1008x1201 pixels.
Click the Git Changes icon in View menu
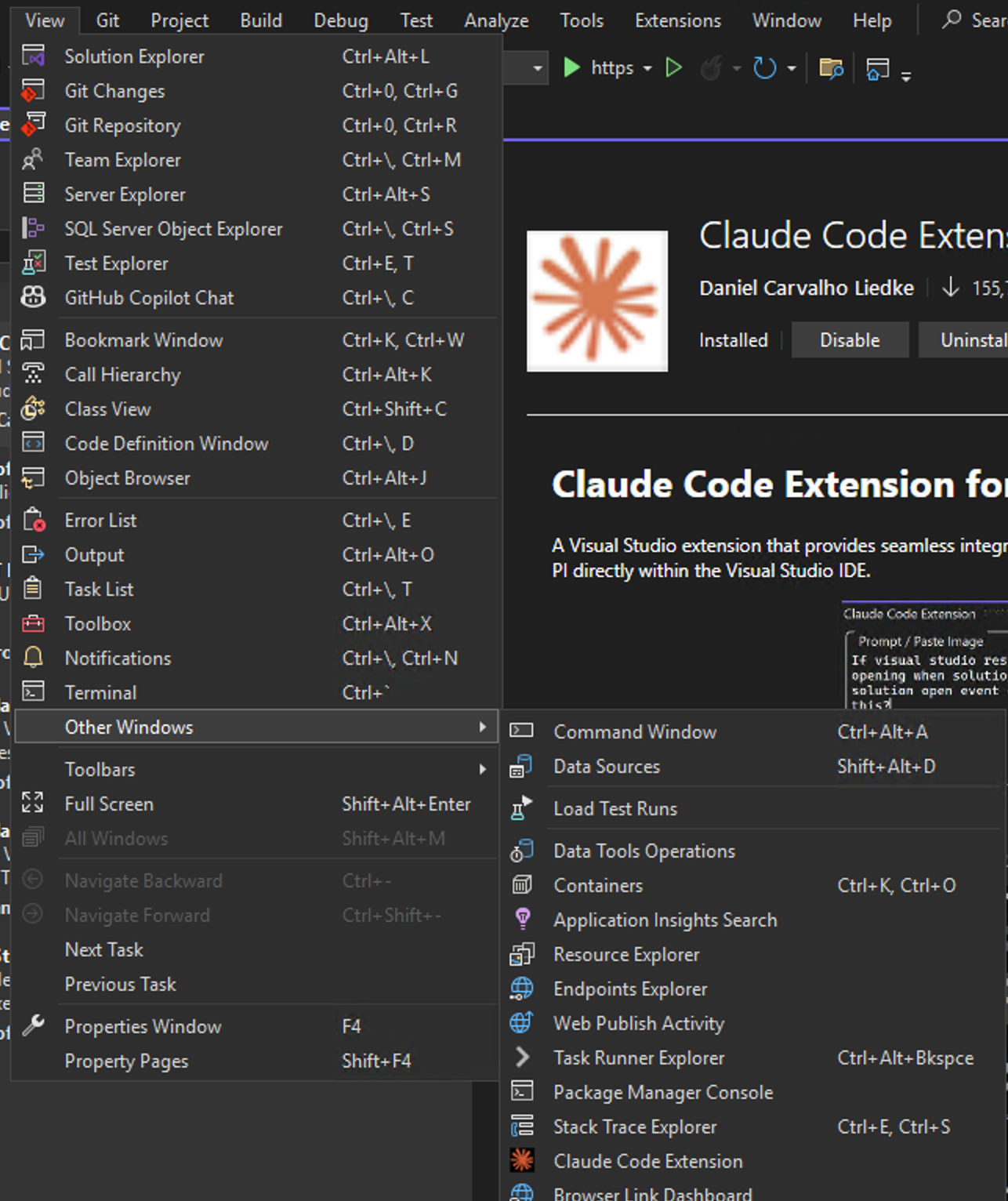point(33,91)
